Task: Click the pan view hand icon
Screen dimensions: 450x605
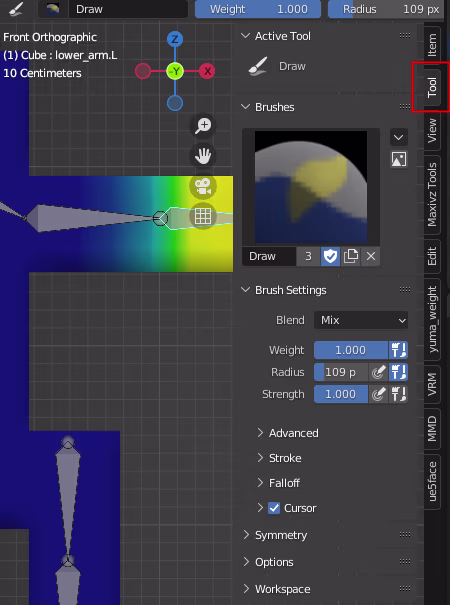Action: tap(203, 156)
